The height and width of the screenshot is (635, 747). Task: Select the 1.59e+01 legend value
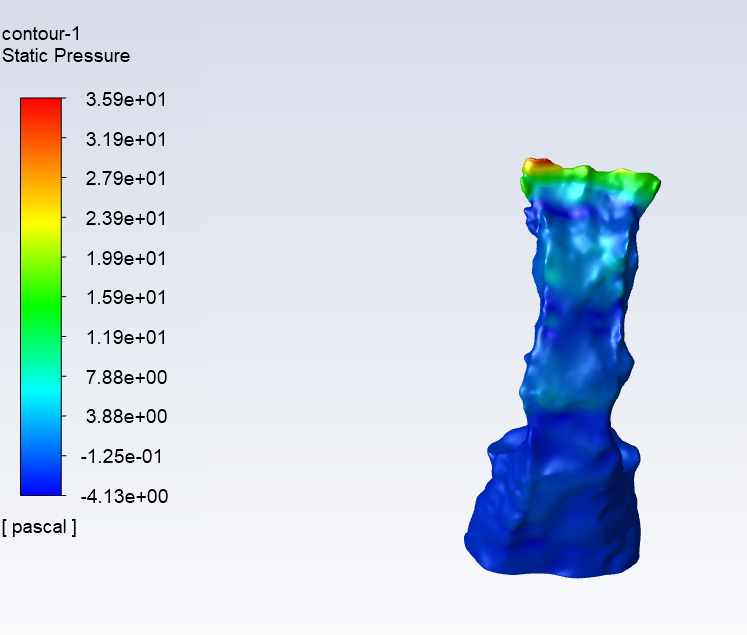tap(126, 298)
